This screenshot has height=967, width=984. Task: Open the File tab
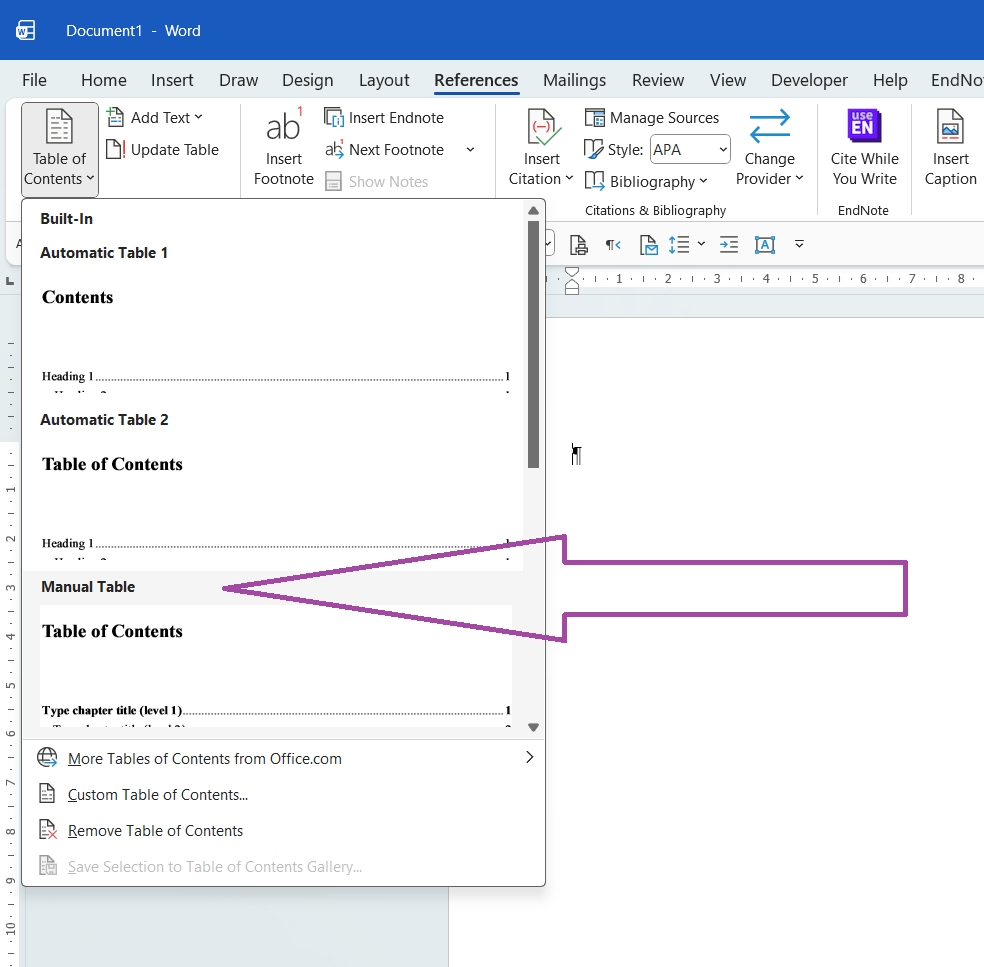point(34,80)
